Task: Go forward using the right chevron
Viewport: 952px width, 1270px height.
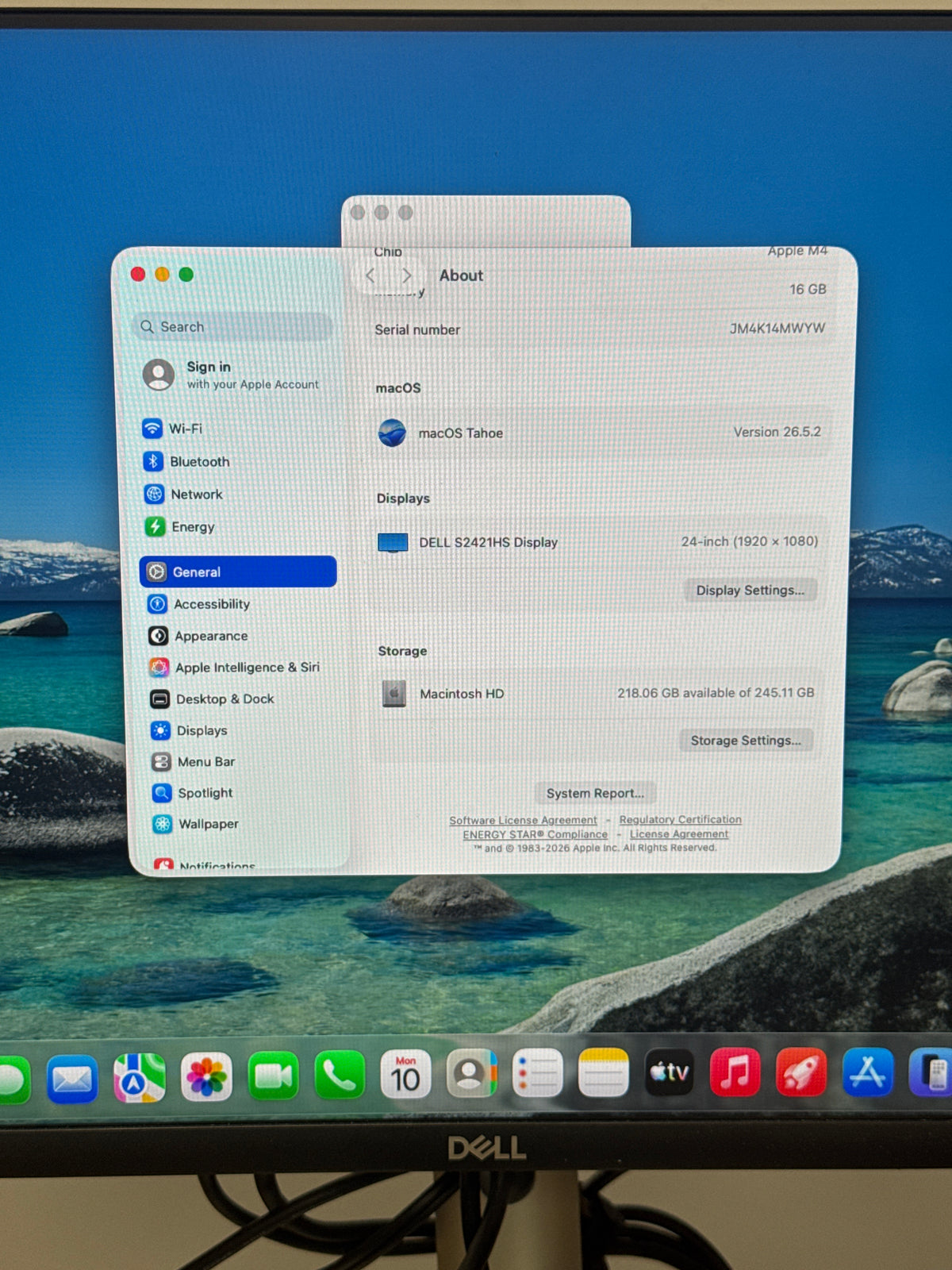Action: coord(406,275)
